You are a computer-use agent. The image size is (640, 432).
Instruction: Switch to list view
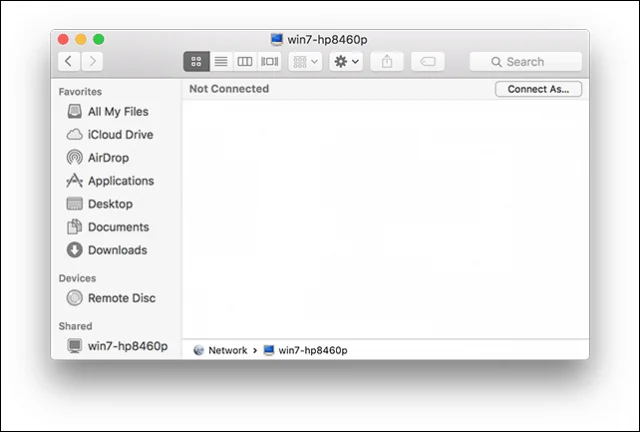coord(221,62)
